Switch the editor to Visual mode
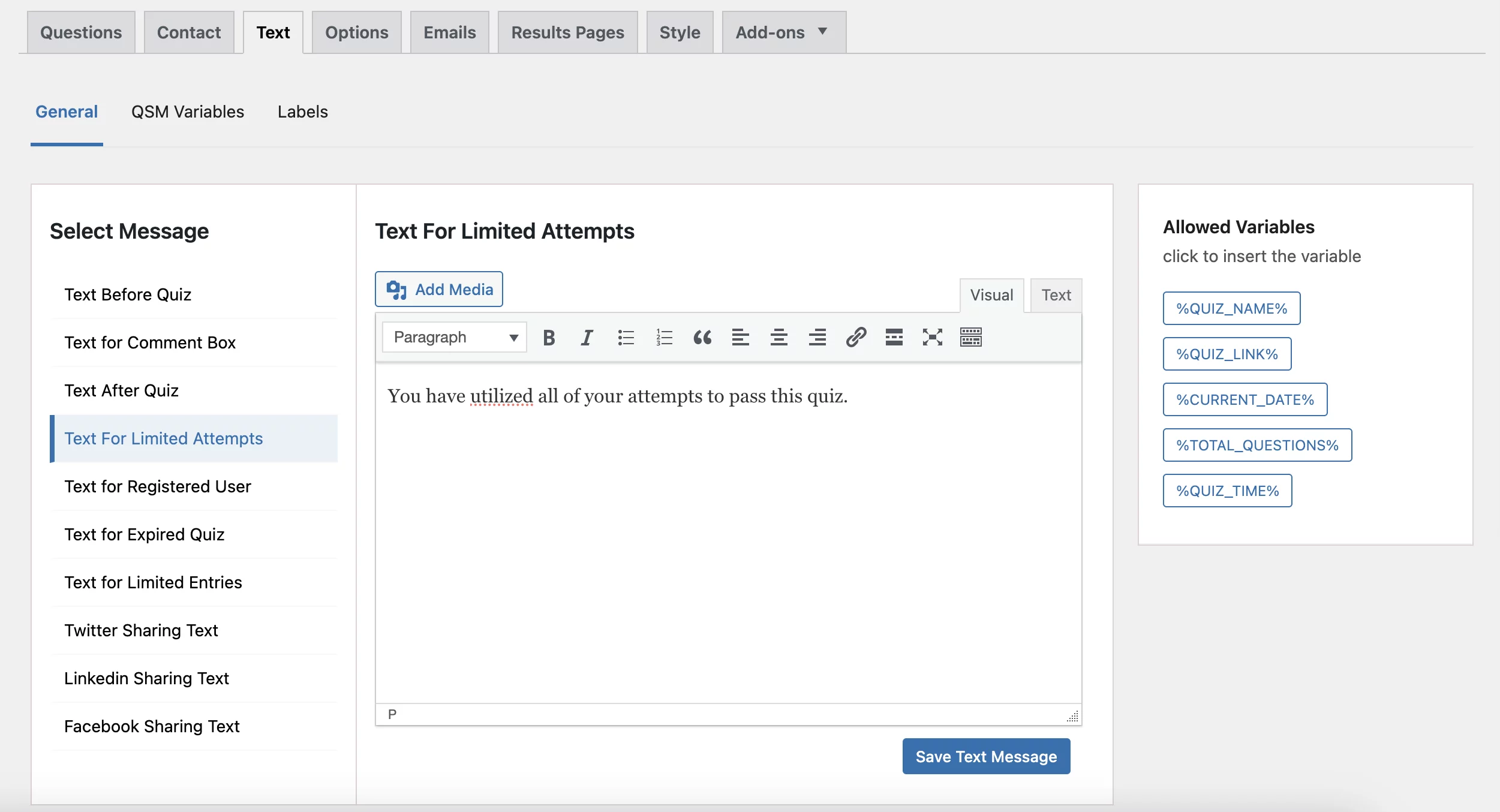The width and height of the screenshot is (1500, 812). pyautogui.click(x=992, y=294)
